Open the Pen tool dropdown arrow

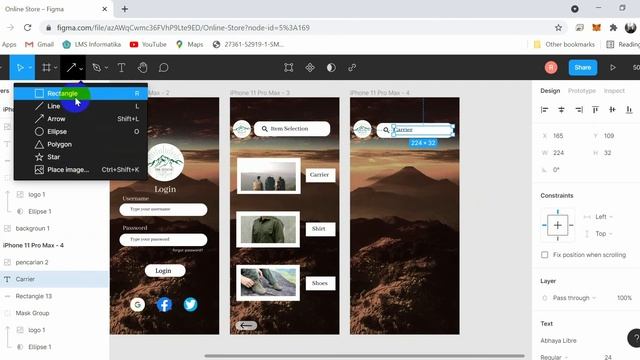[106, 68]
